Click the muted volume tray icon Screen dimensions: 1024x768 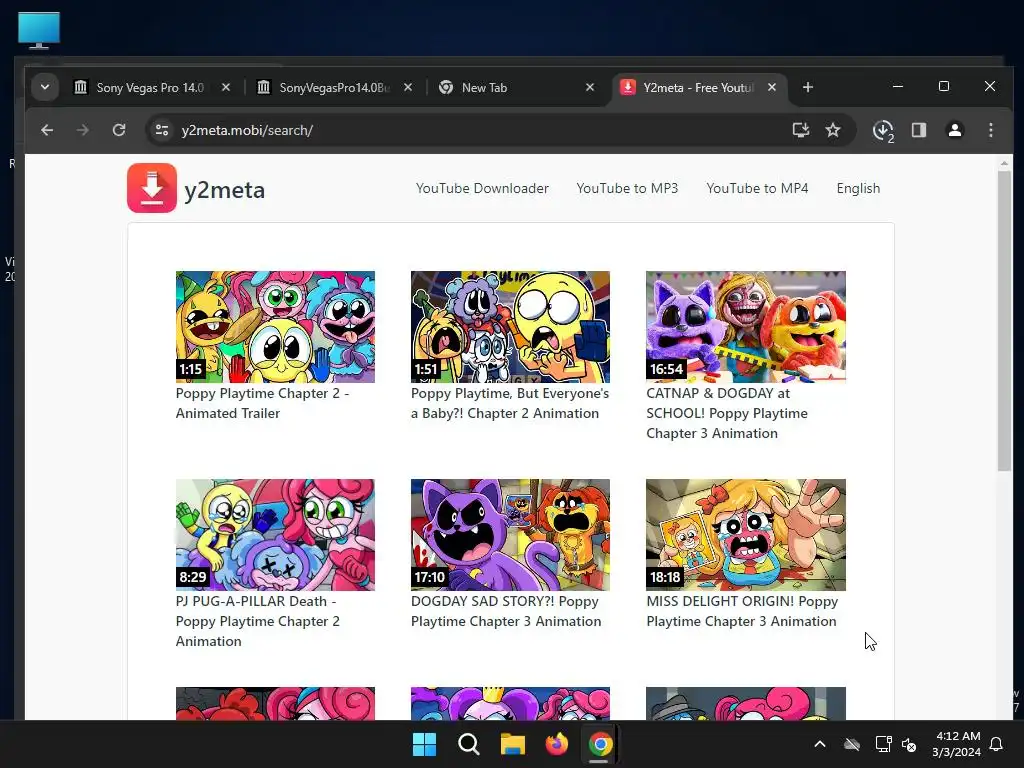tap(909, 744)
